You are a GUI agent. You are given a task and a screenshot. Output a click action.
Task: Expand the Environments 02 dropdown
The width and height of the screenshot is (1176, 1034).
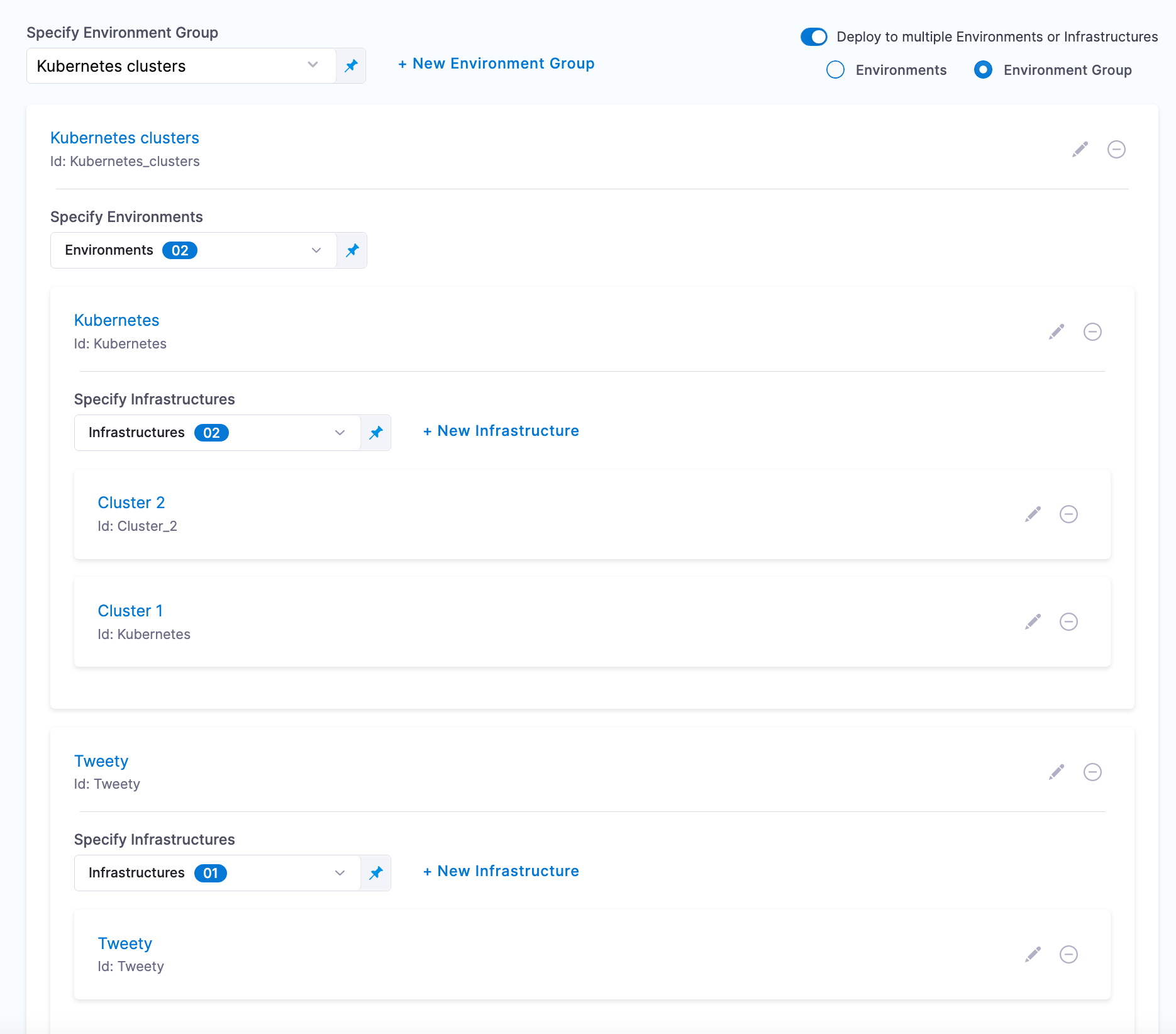pyautogui.click(x=194, y=250)
